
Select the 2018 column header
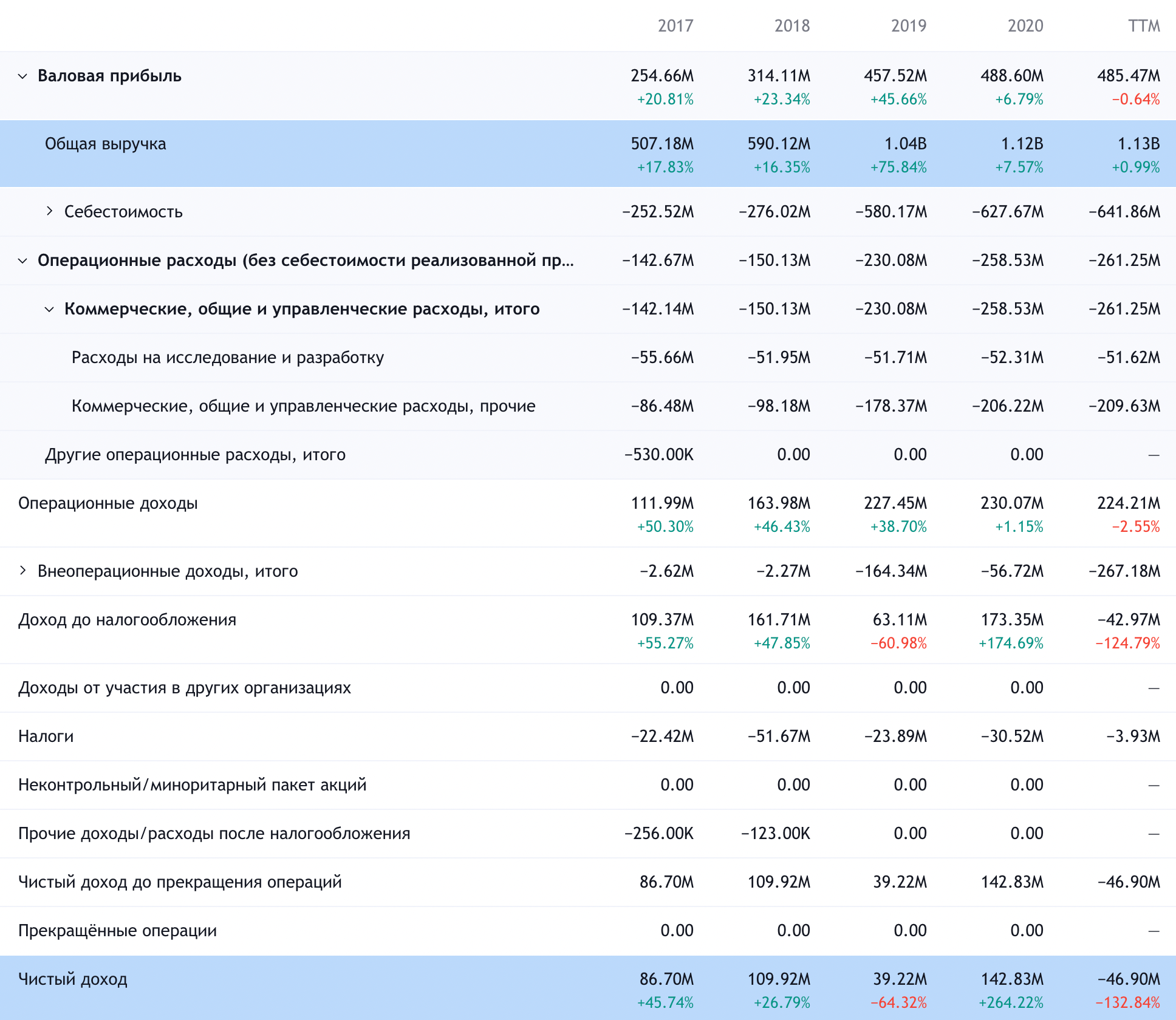[792, 25]
